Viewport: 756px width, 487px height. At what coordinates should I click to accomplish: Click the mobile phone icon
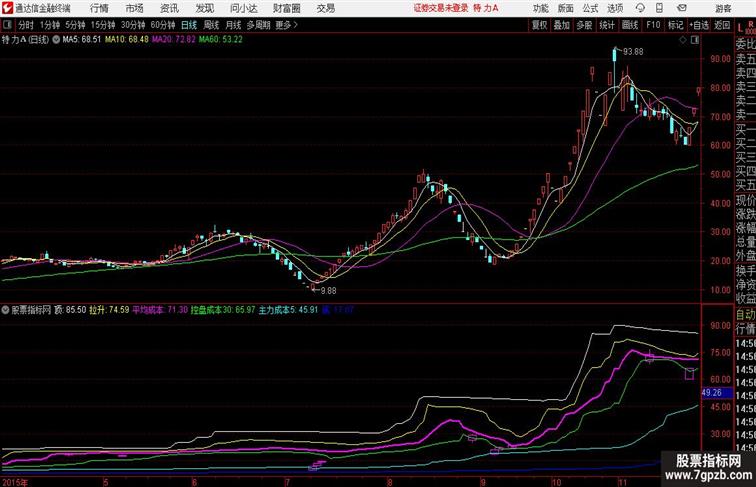click(659, 8)
